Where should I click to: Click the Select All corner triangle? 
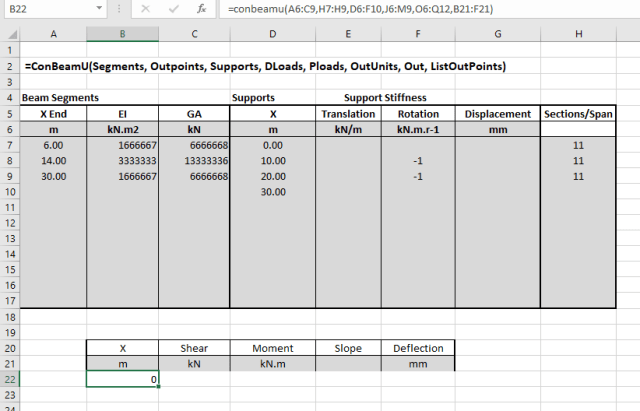(x=9, y=34)
